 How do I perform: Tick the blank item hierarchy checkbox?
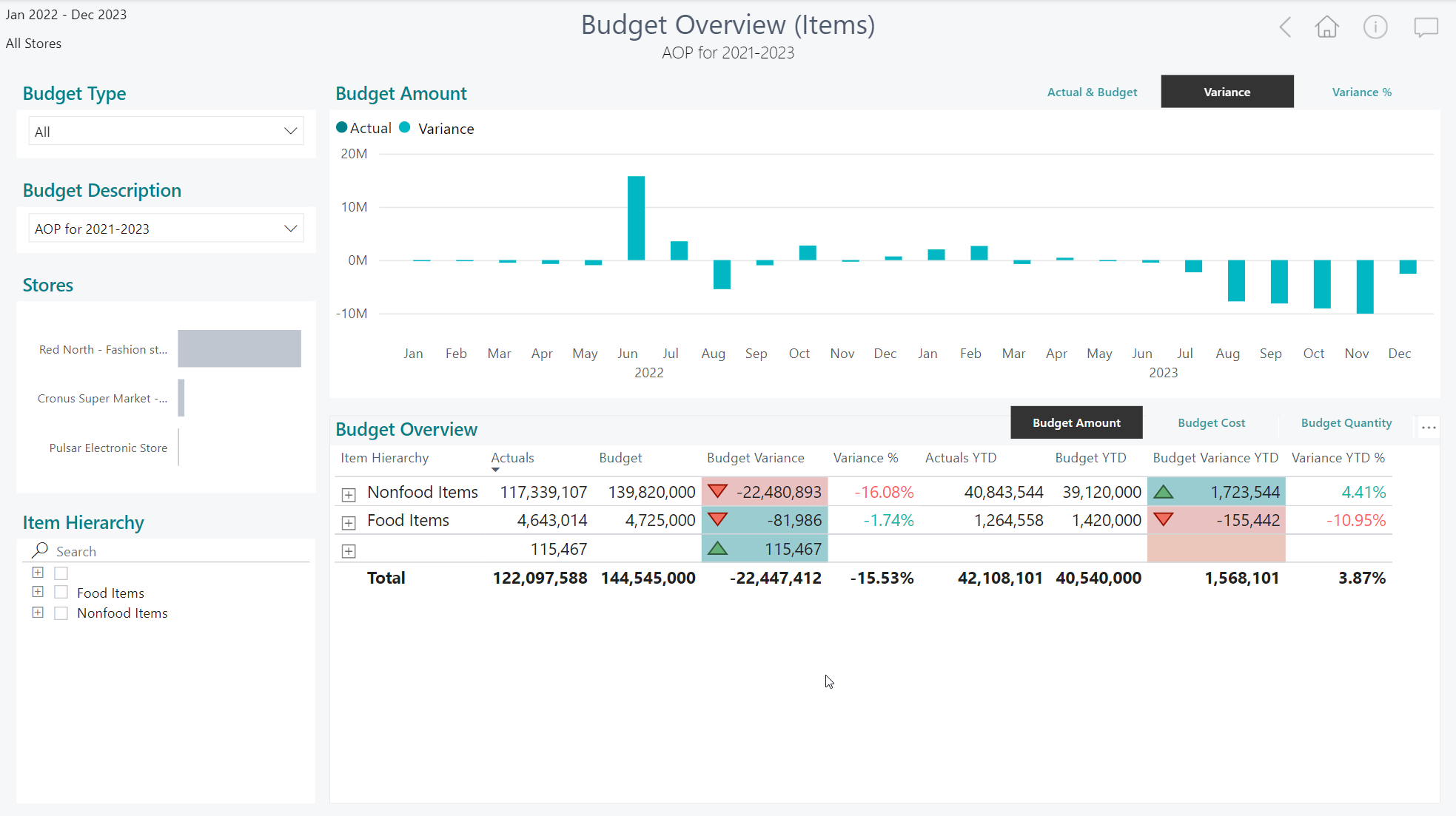click(61, 573)
